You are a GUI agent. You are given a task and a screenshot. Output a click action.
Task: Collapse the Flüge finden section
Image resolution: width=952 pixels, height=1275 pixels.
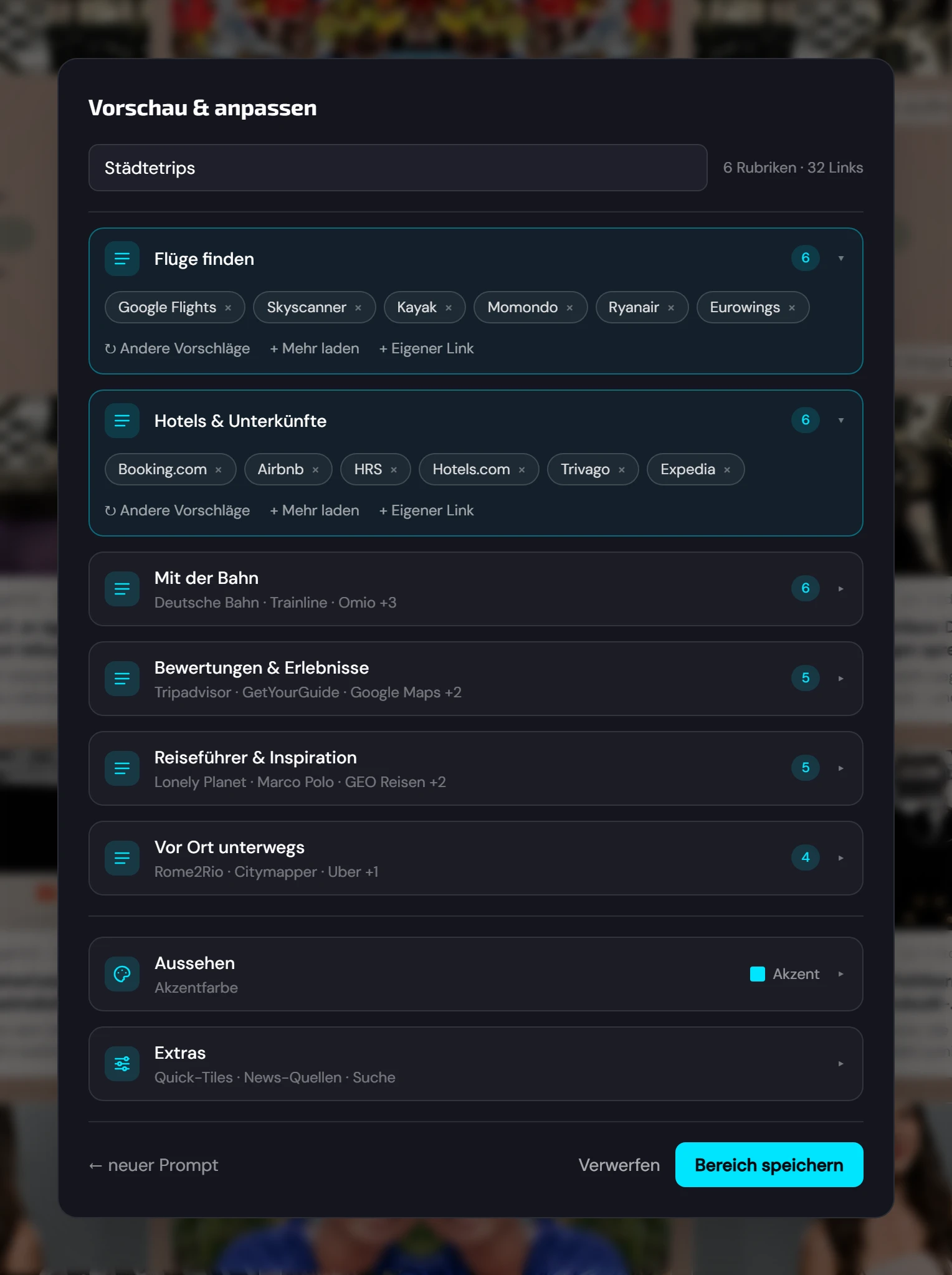tap(841, 259)
